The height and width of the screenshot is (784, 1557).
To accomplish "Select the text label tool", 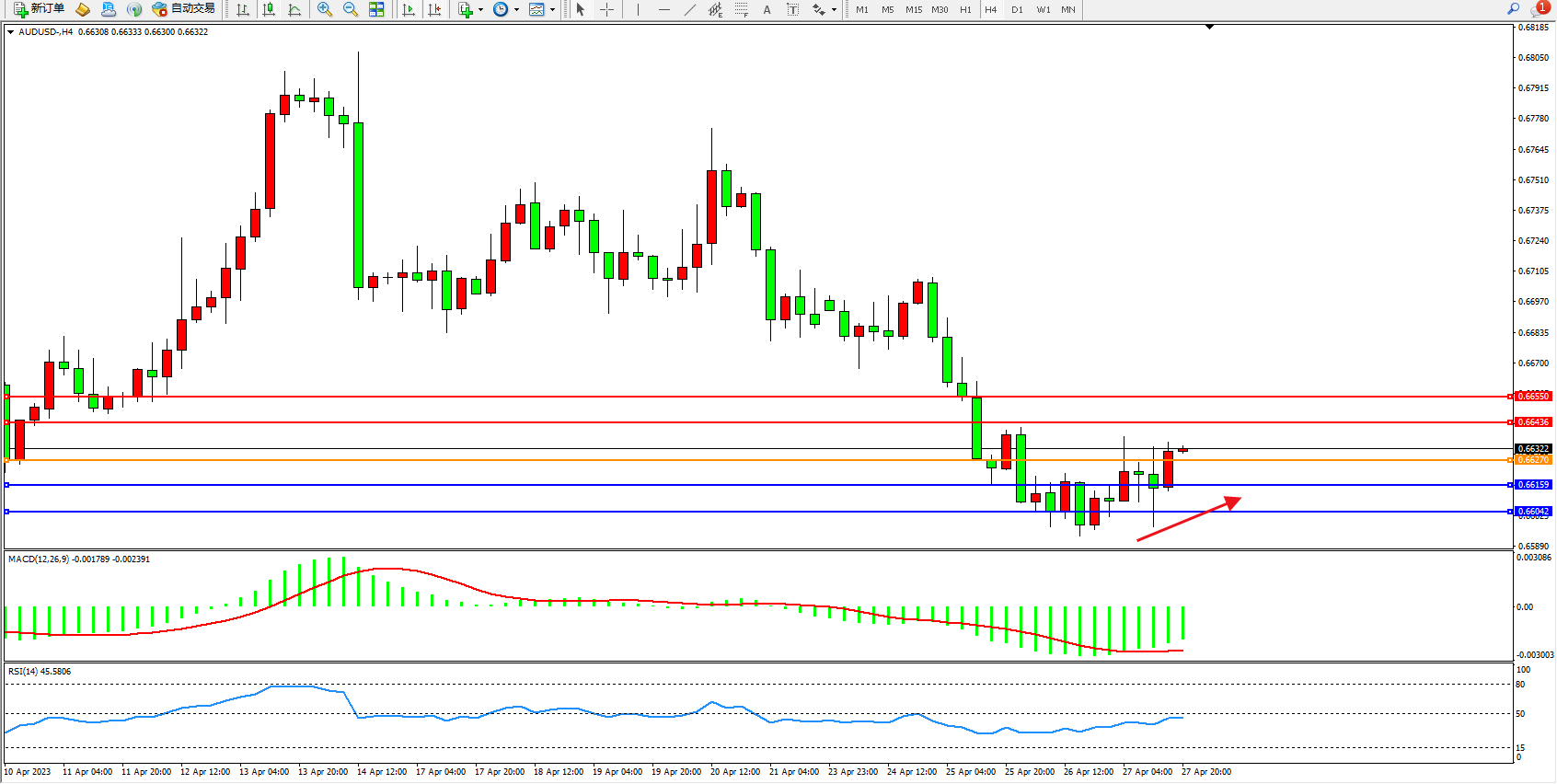I will pyautogui.click(x=793, y=9).
